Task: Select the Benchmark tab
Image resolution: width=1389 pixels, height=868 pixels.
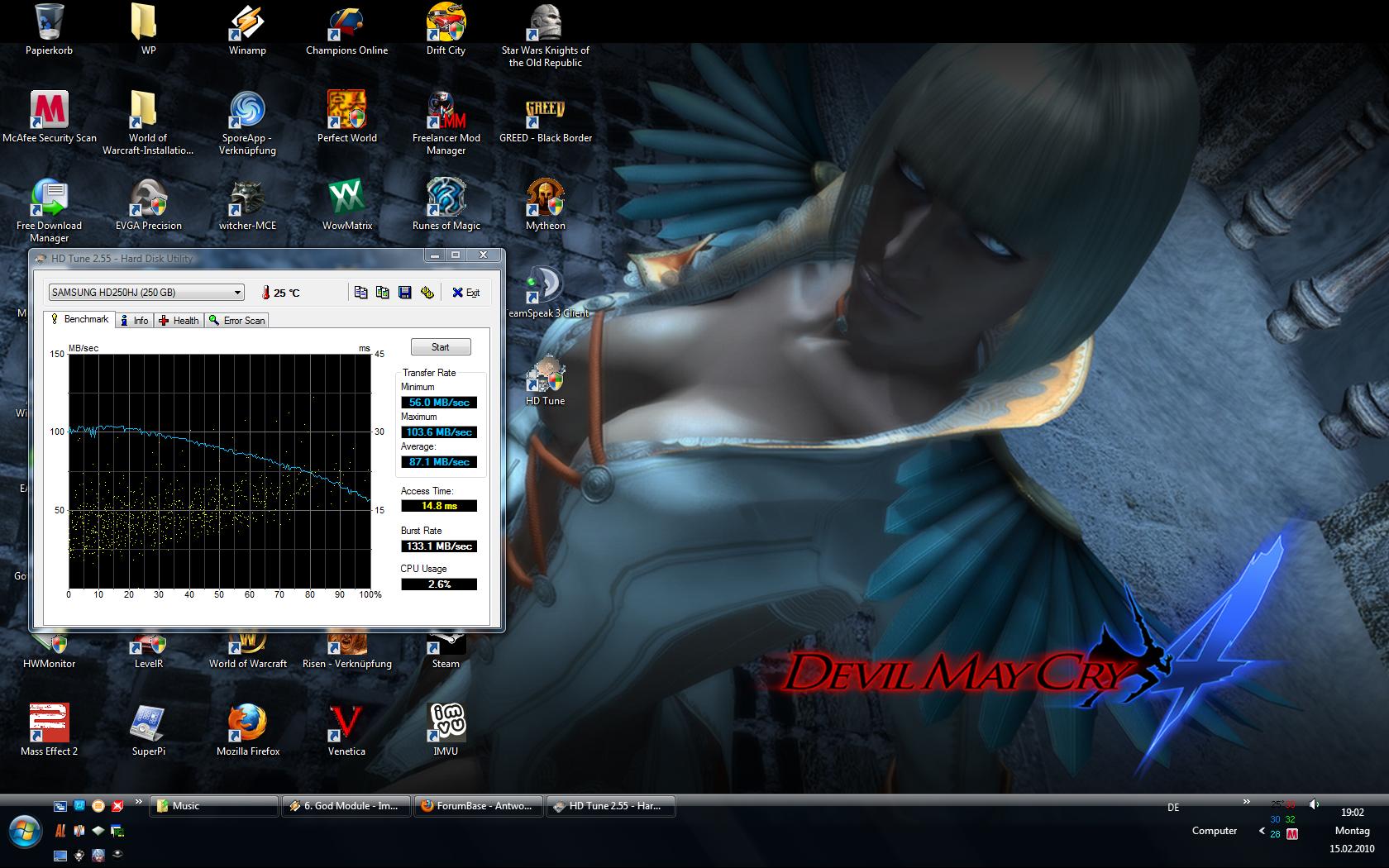Action: [79, 319]
